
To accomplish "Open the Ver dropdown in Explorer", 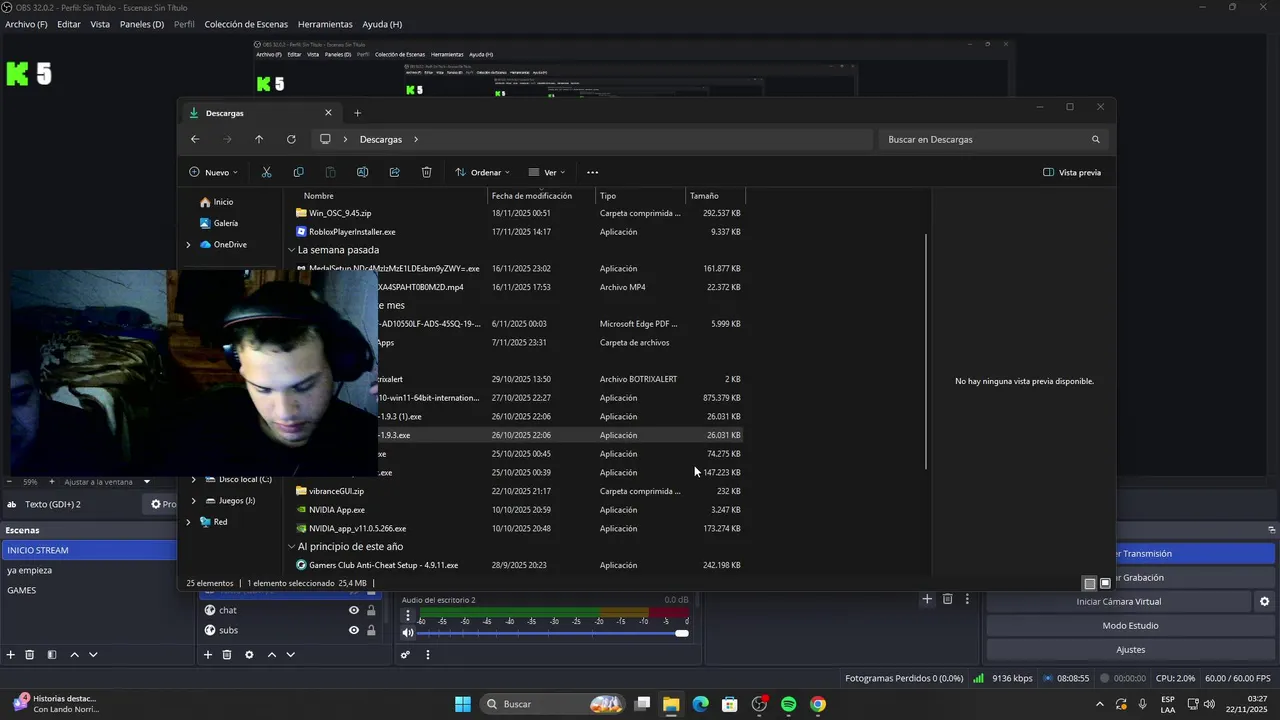I will point(547,172).
